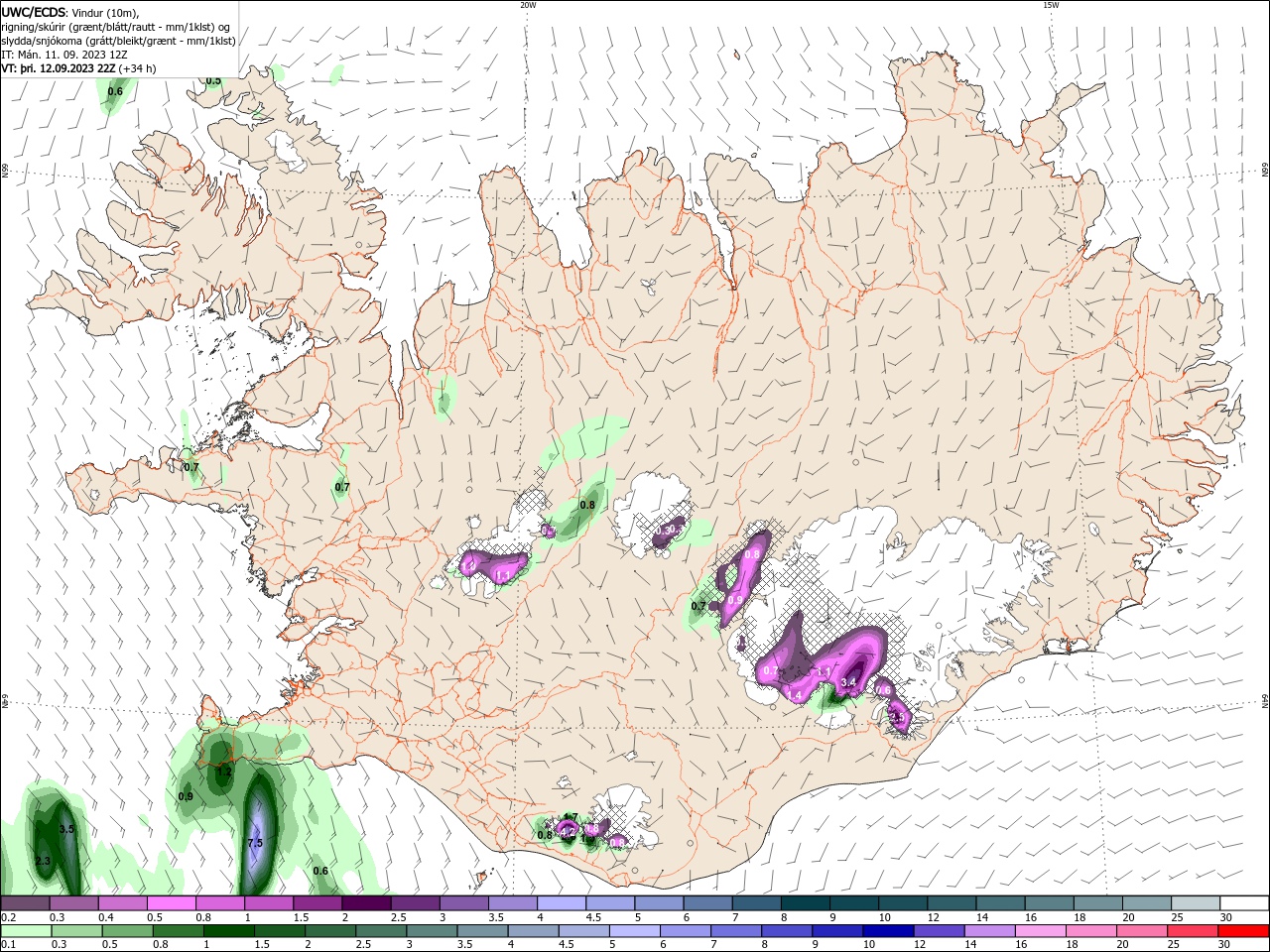This screenshot has width=1270, height=952.
Task: Click the periwinkle snow swatch labeled 4
Action: click(561, 902)
